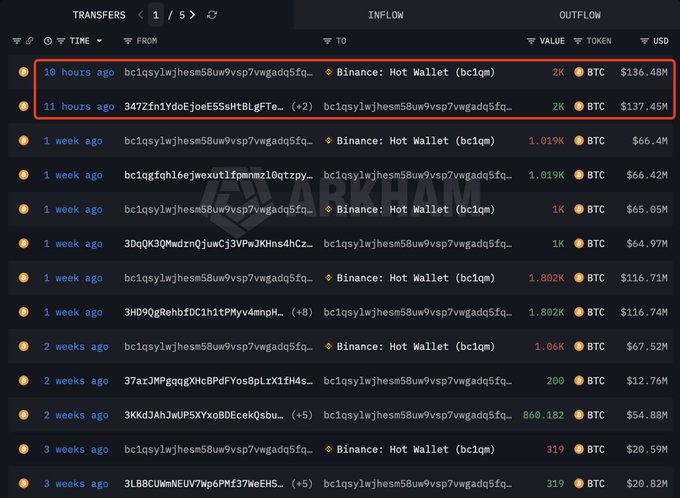Click the BTC token in $116.71M row

[x=589, y=278]
